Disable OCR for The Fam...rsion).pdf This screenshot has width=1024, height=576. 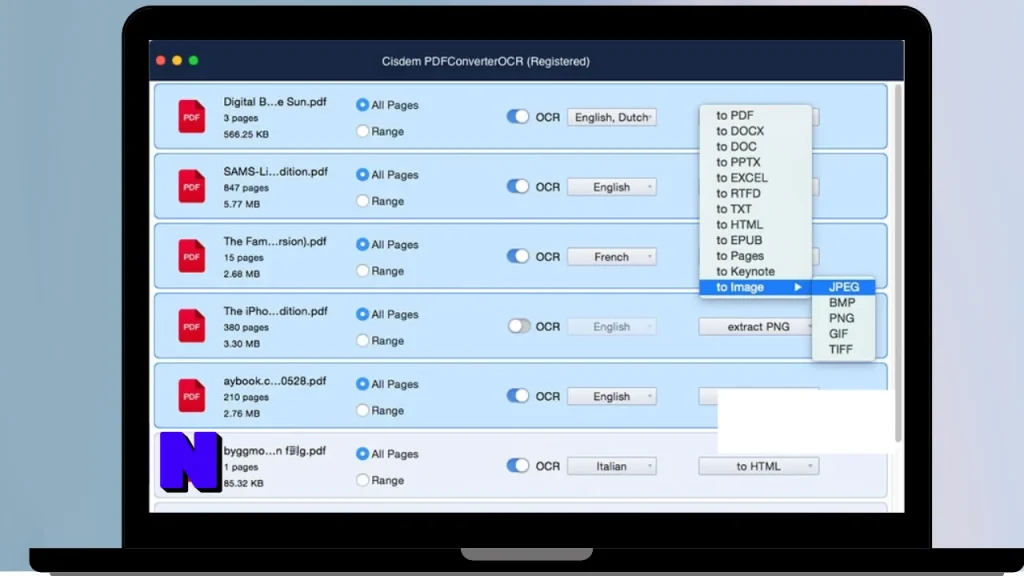[518, 257]
